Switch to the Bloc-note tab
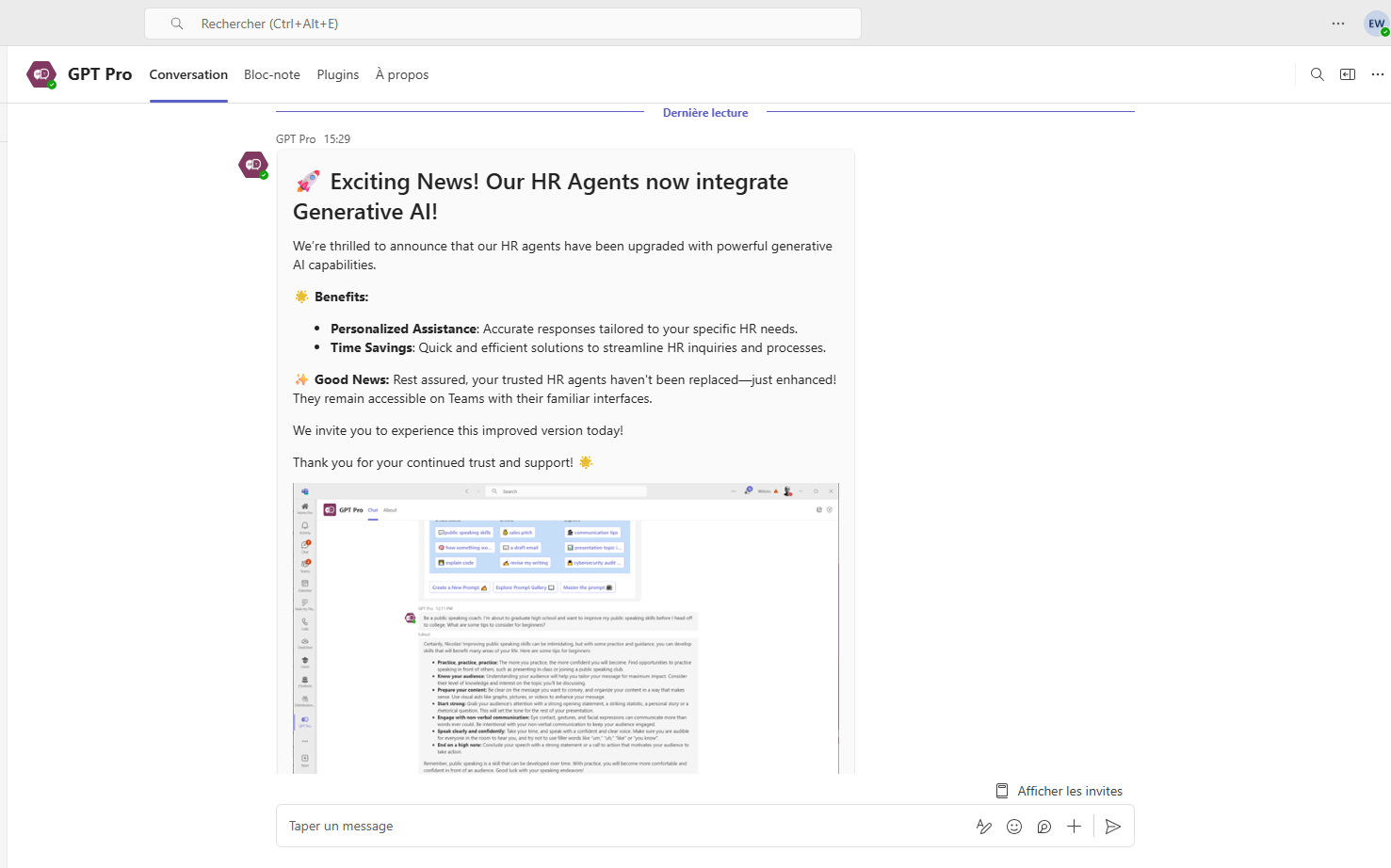Image resolution: width=1391 pixels, height=868 pixels. click(x=272, y=74)
